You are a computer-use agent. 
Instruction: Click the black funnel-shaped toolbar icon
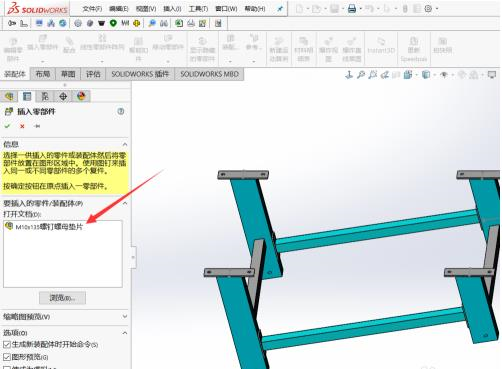coord(101,23)
